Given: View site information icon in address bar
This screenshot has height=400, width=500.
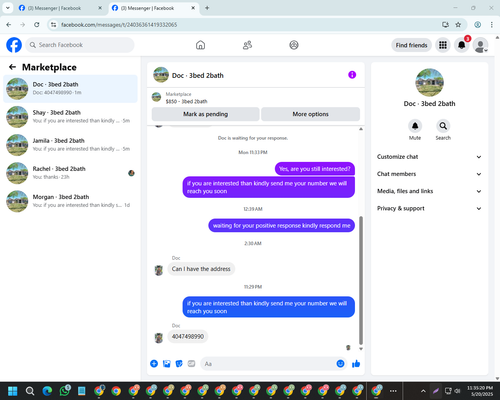Looking at the screenshot, I should point(53,25).
